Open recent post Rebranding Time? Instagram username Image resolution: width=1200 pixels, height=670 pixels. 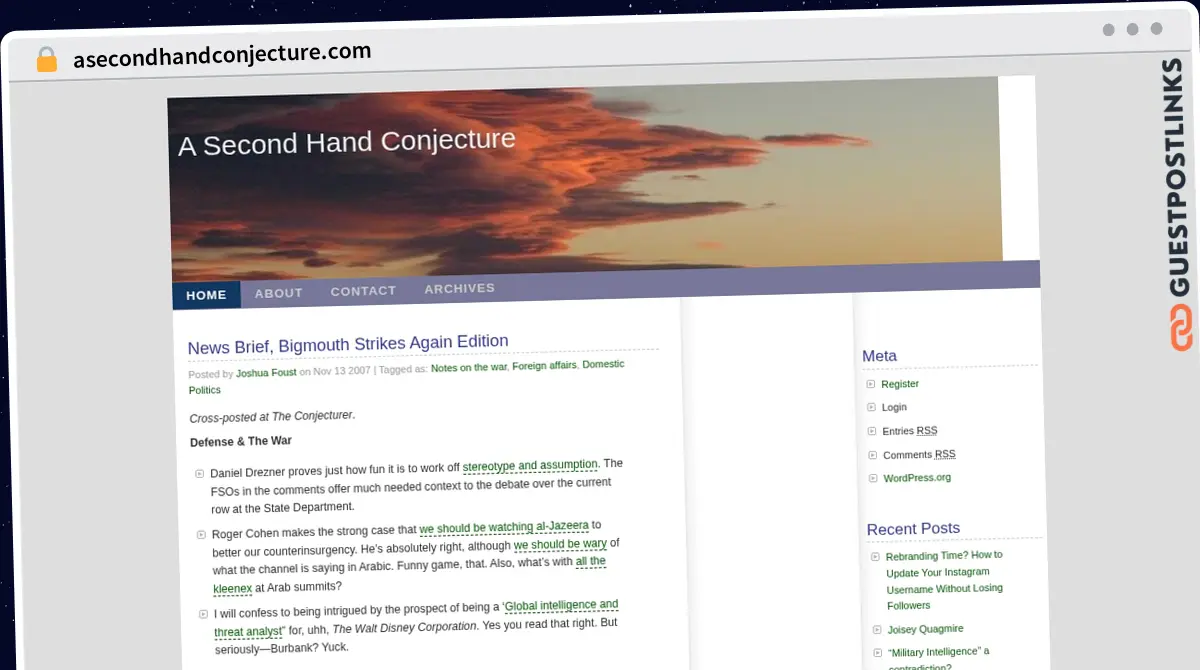point(944,580)
